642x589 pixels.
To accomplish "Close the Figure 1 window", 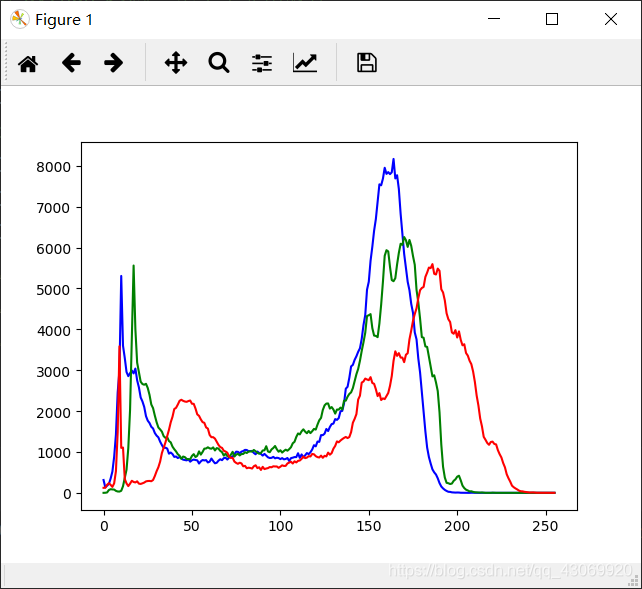I will coord(611,19).
